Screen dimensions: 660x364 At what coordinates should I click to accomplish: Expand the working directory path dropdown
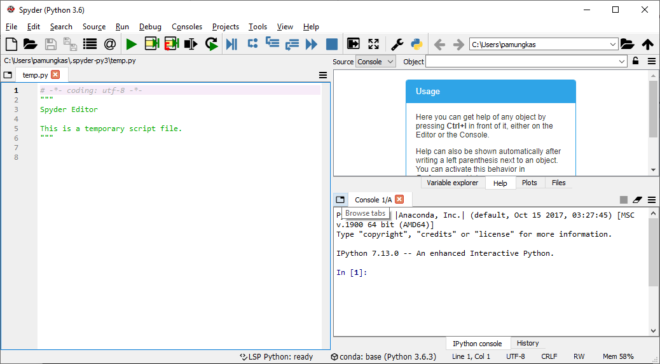(612, 44)
